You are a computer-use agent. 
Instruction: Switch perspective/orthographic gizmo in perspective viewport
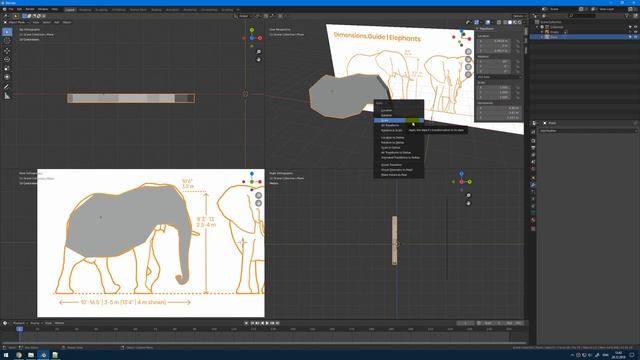click(468, 74)
